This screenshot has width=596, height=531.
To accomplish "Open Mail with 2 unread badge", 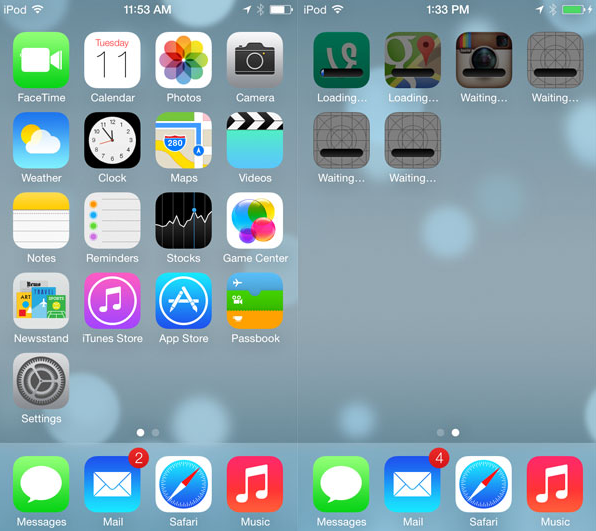I will pos(112,484).
